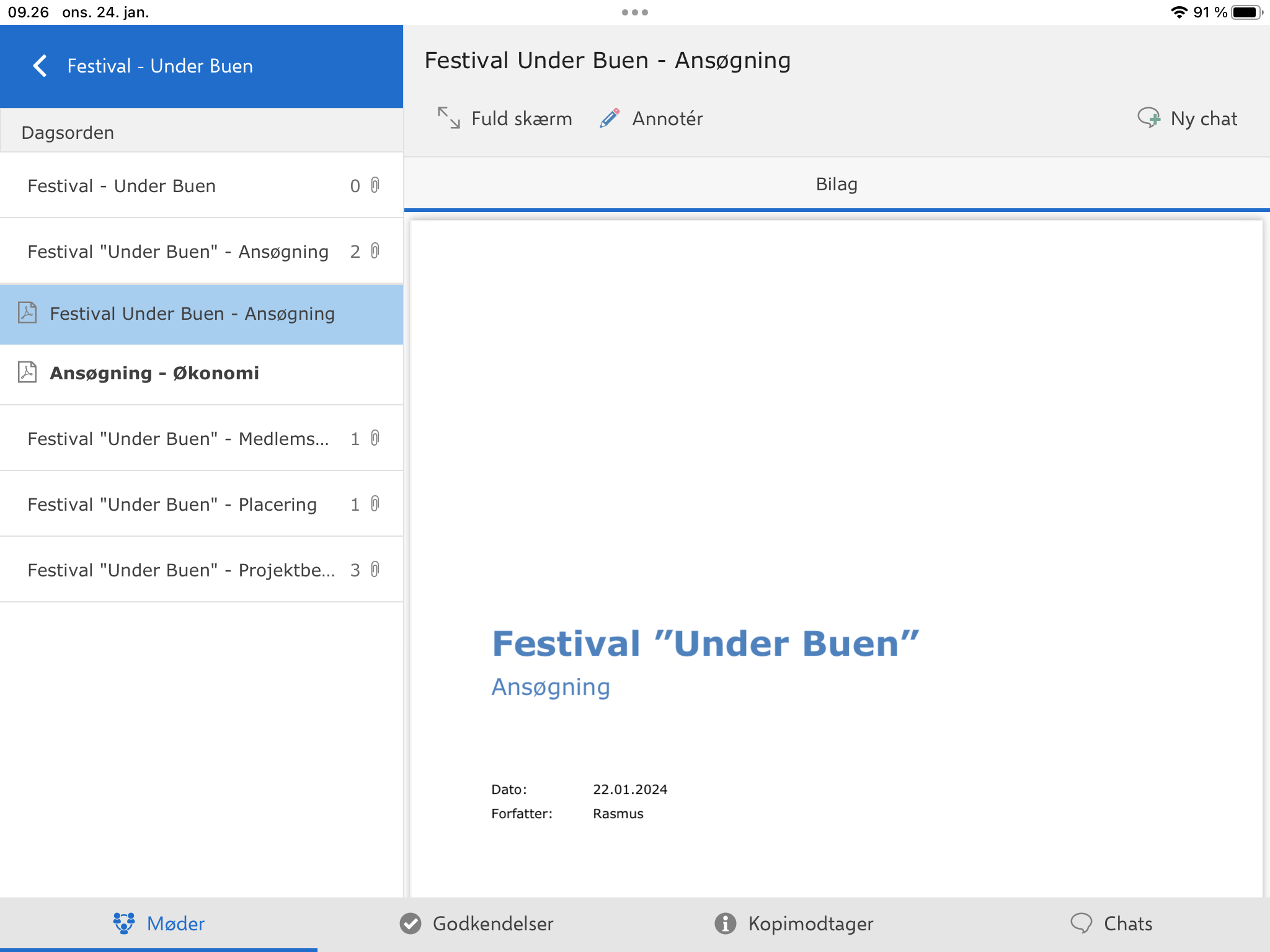Screen dimensions: 1270x952
Task: Tap the paperclip on the Placering row
Action: (x=375, y=504)
